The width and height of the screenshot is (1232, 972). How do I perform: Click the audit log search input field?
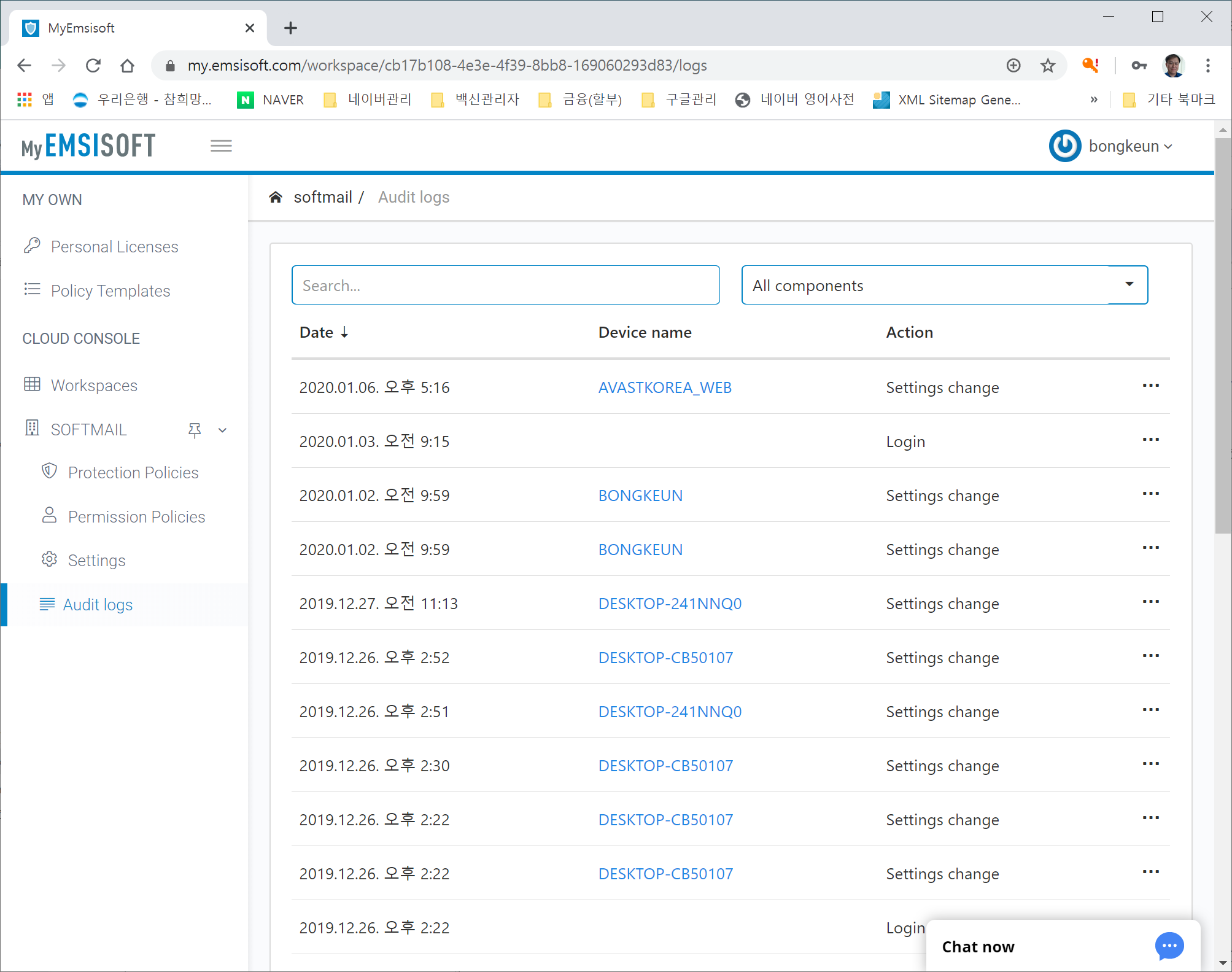click(x=505, y=285)
